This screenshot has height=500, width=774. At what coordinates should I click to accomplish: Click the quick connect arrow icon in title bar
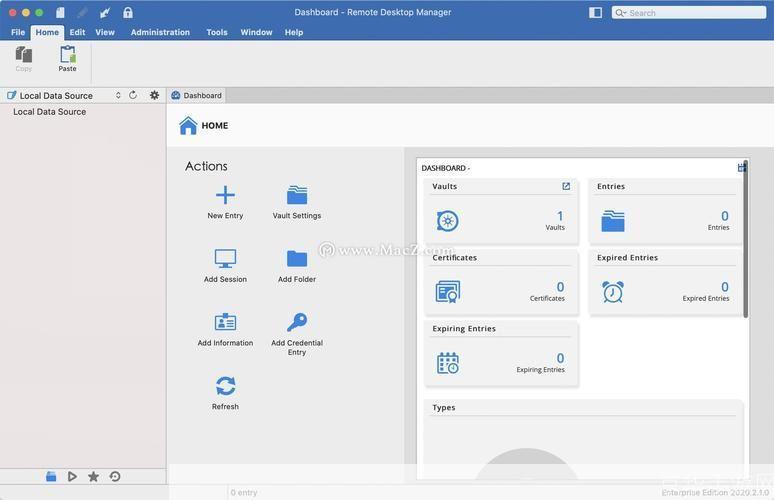105,12
